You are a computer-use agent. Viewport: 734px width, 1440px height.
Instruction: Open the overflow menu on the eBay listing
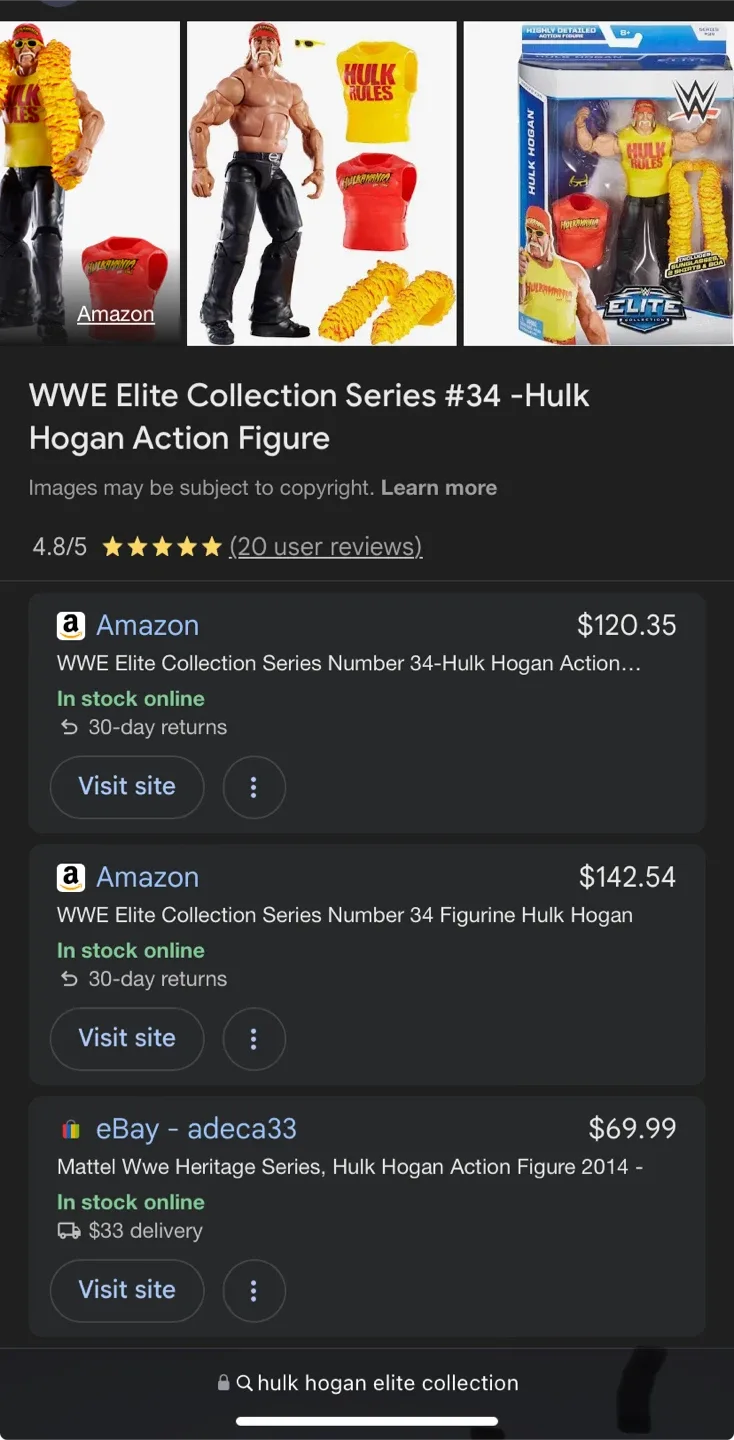click(x=254, y=1291)
